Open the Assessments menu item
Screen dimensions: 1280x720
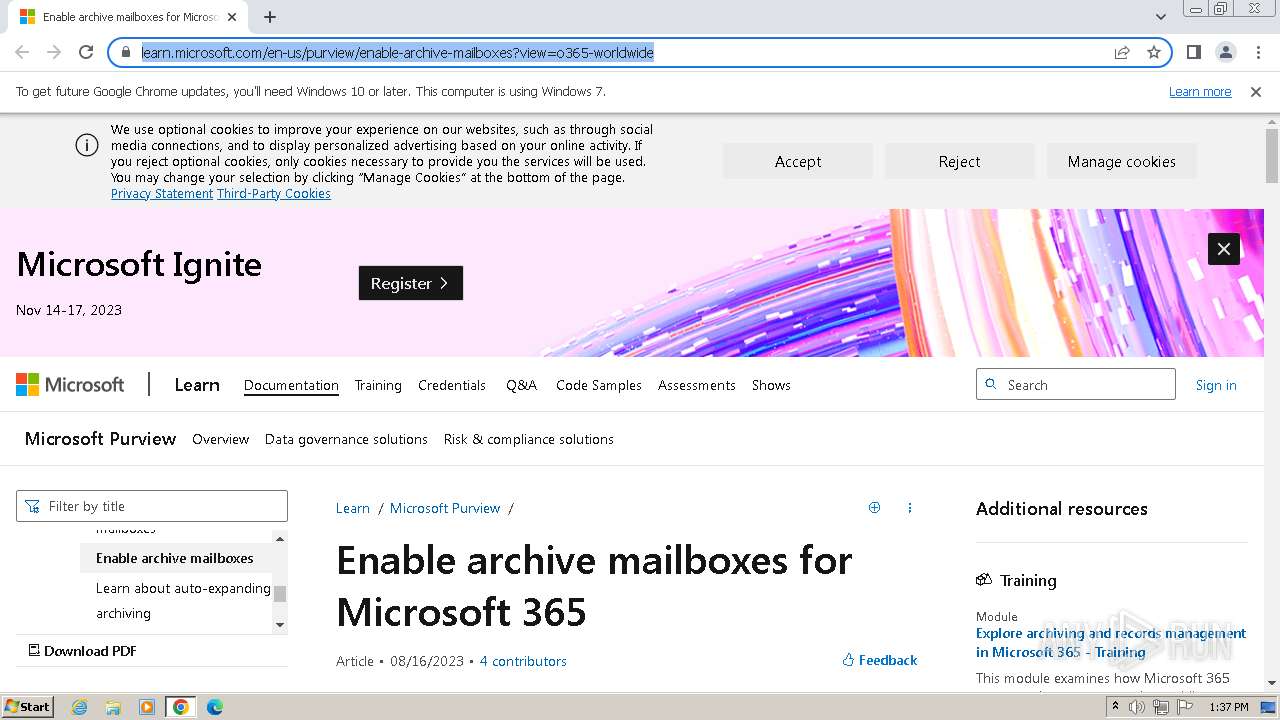tap(697, 385)
